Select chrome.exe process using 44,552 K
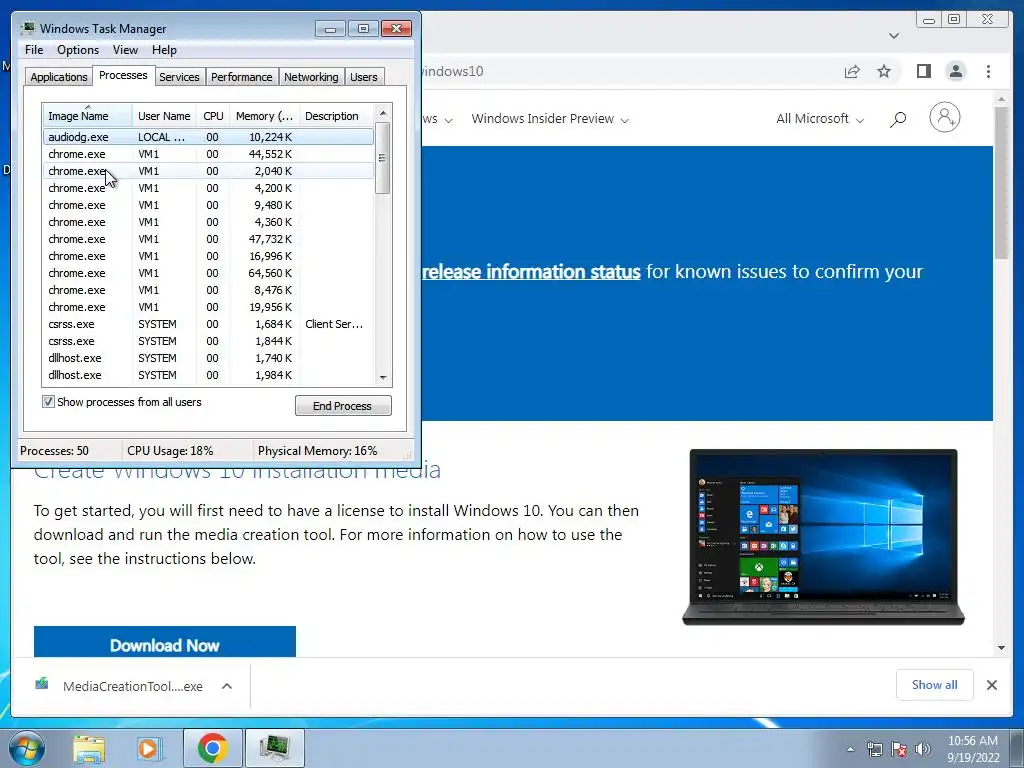 pyautogui.click(x=208, y=154)
